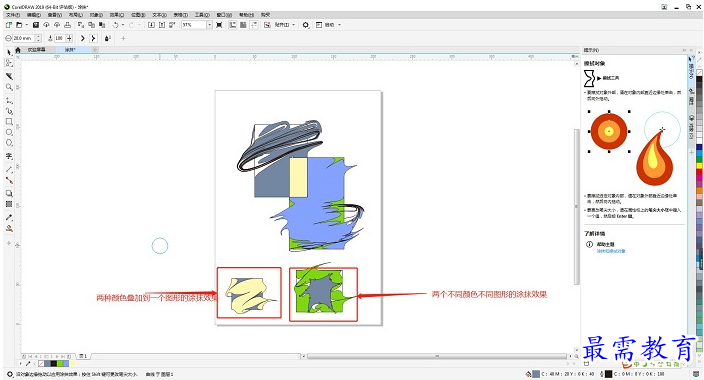Click the Save floppy disk icon
The height and width of the screenshot is (380, 704).
pyautogui.click(x=36, y=25)
